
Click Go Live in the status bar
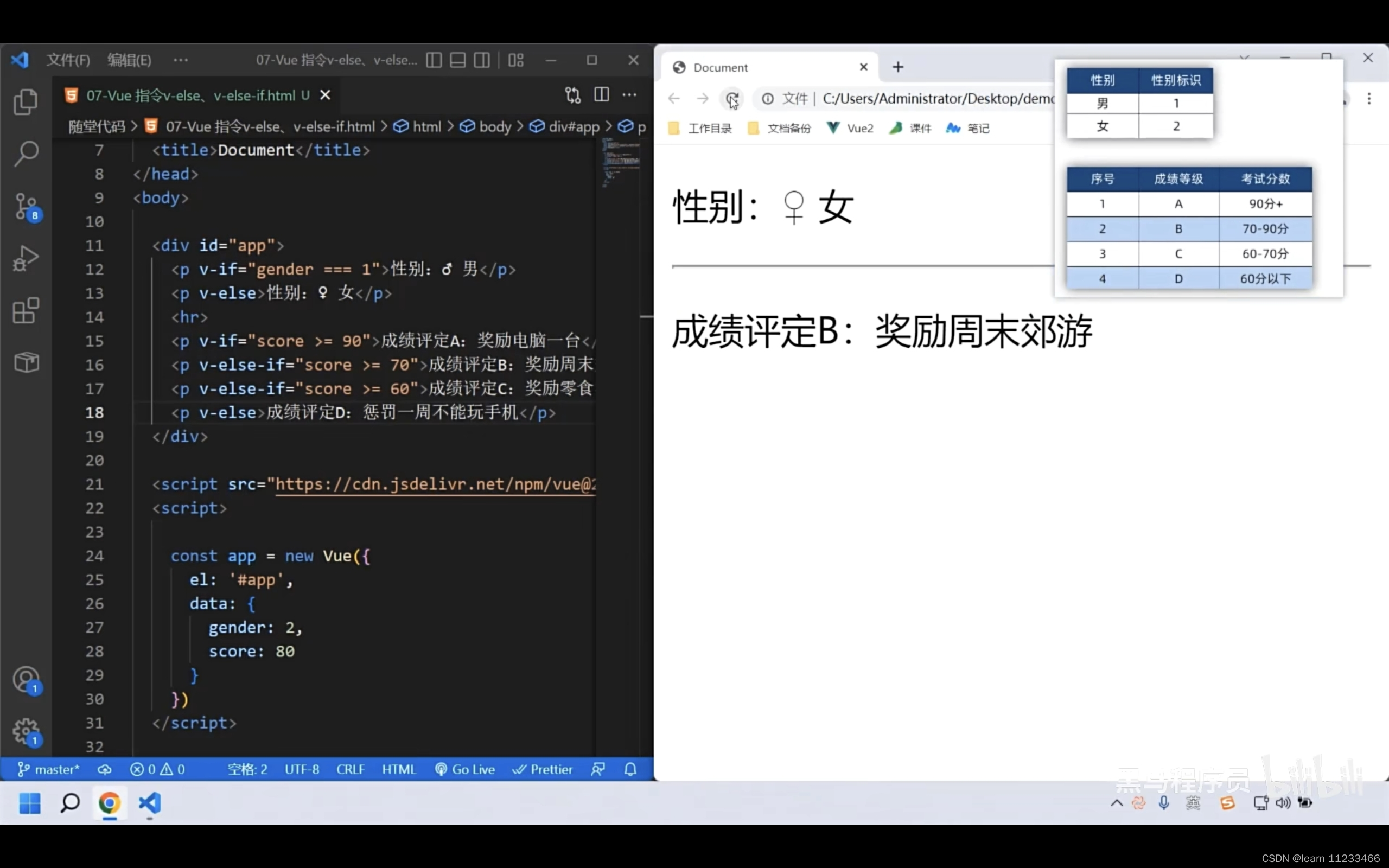pyautogui.click(x=465, y=769)
